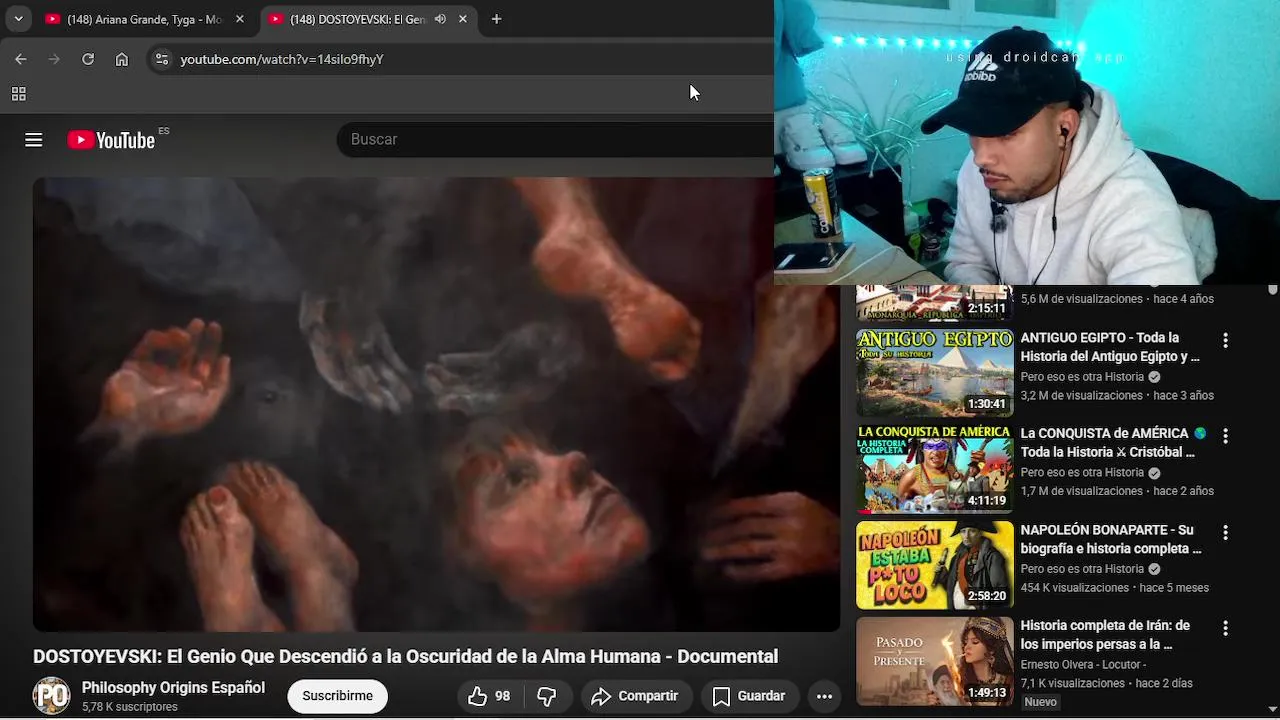Open a new browser tab
The height and width of the screenshot is (720, 1280).
pos(496,19)
